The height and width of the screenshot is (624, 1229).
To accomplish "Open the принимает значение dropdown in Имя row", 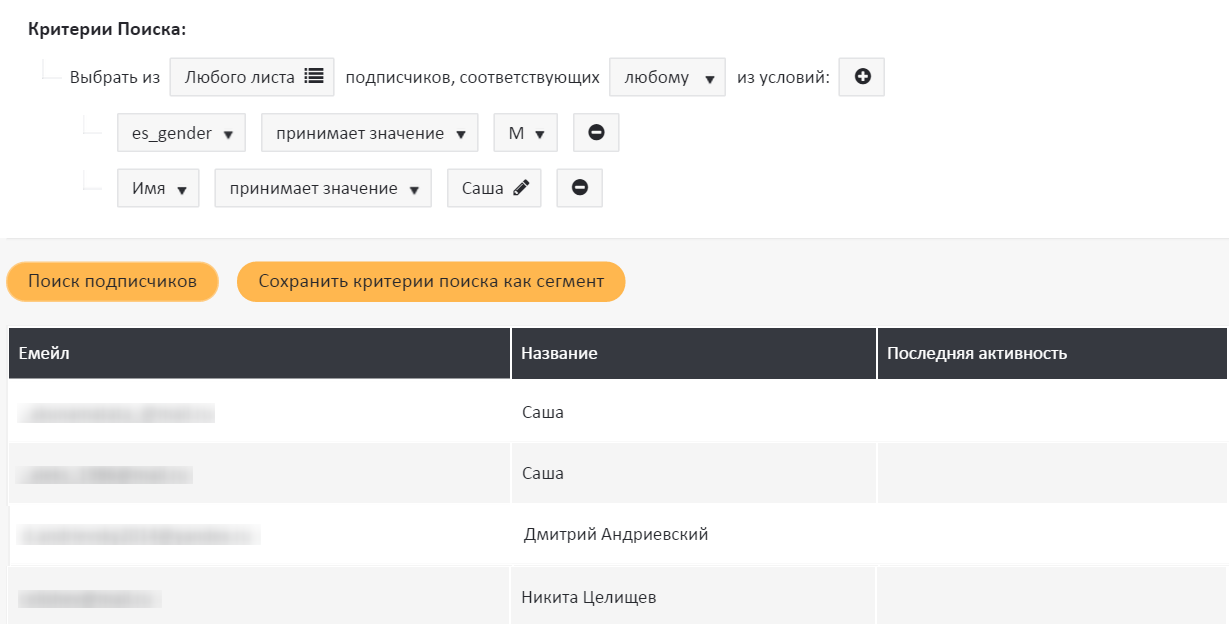I will (322, 188).
